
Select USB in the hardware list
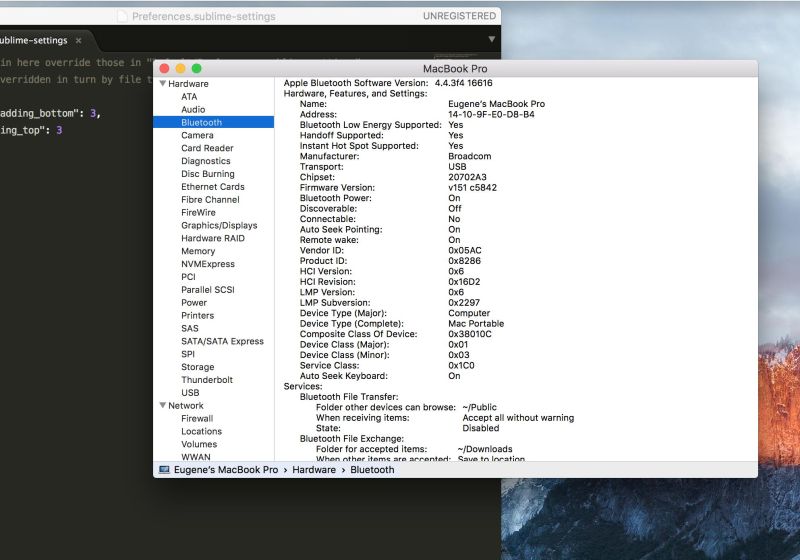pyautogui.click(x=190, y=393)
